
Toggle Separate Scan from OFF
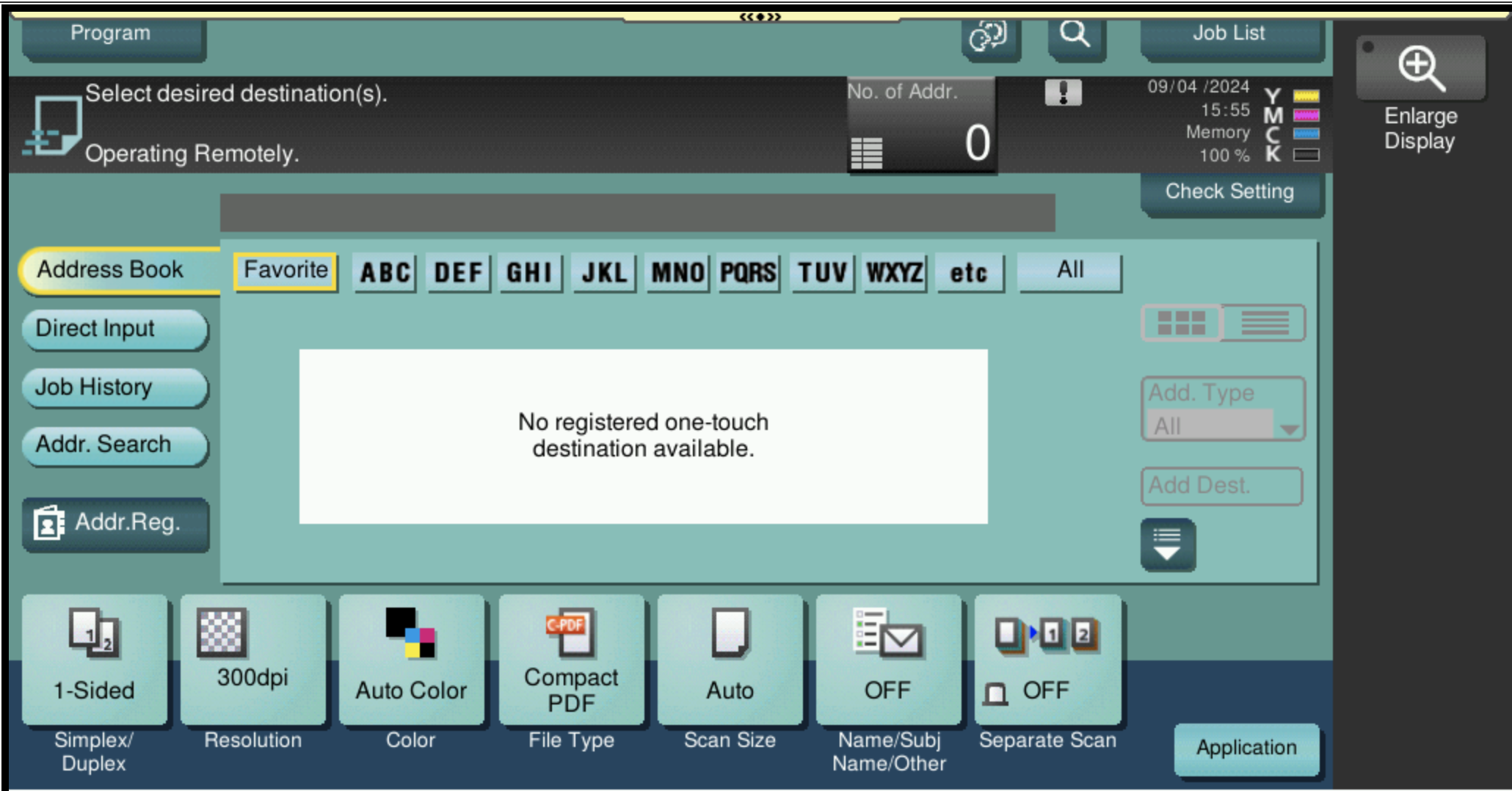(x=1048, y=660)
